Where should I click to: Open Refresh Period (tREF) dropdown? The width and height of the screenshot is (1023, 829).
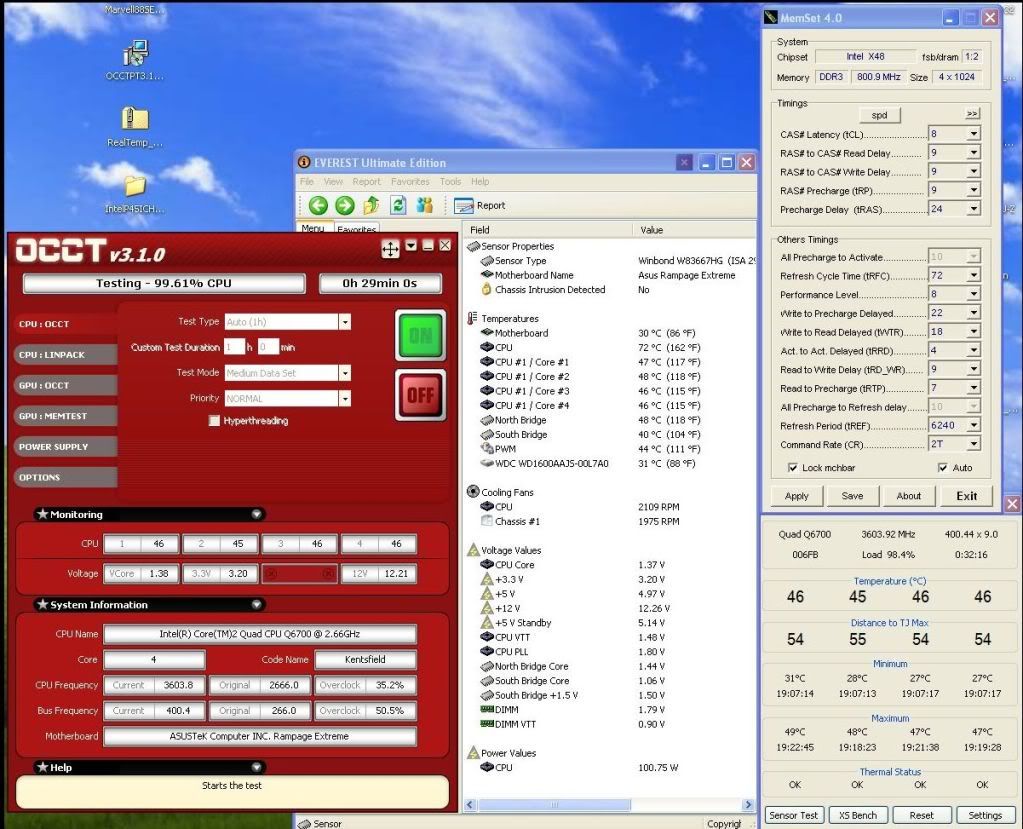(x=973, y=425)
